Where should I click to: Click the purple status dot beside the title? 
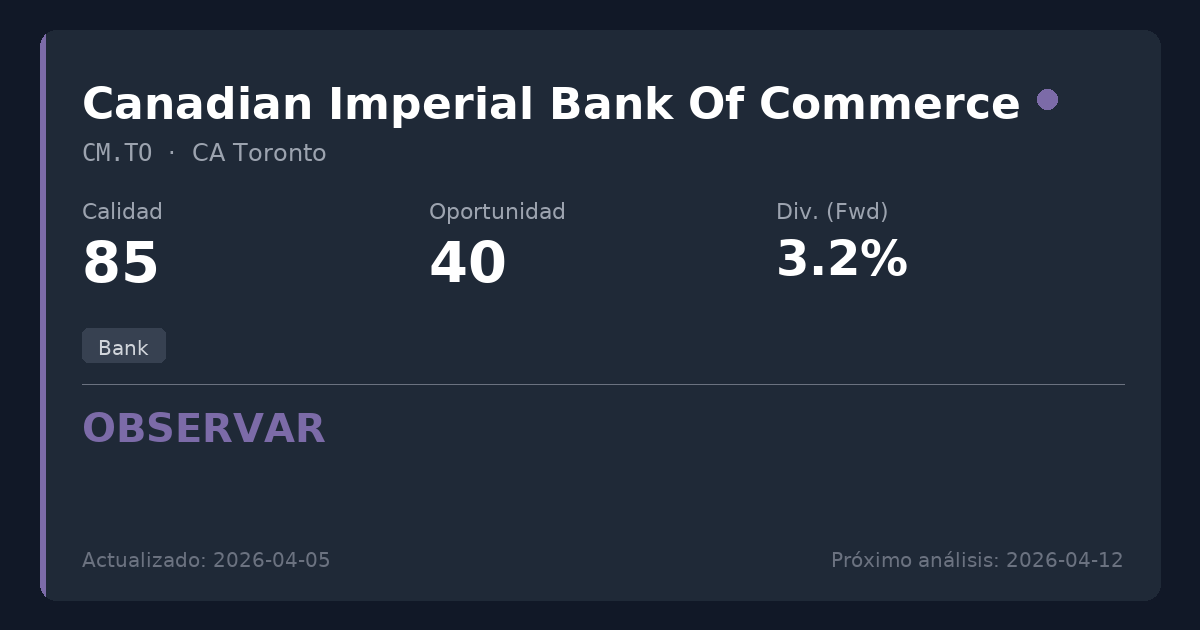coord(1047,100)
